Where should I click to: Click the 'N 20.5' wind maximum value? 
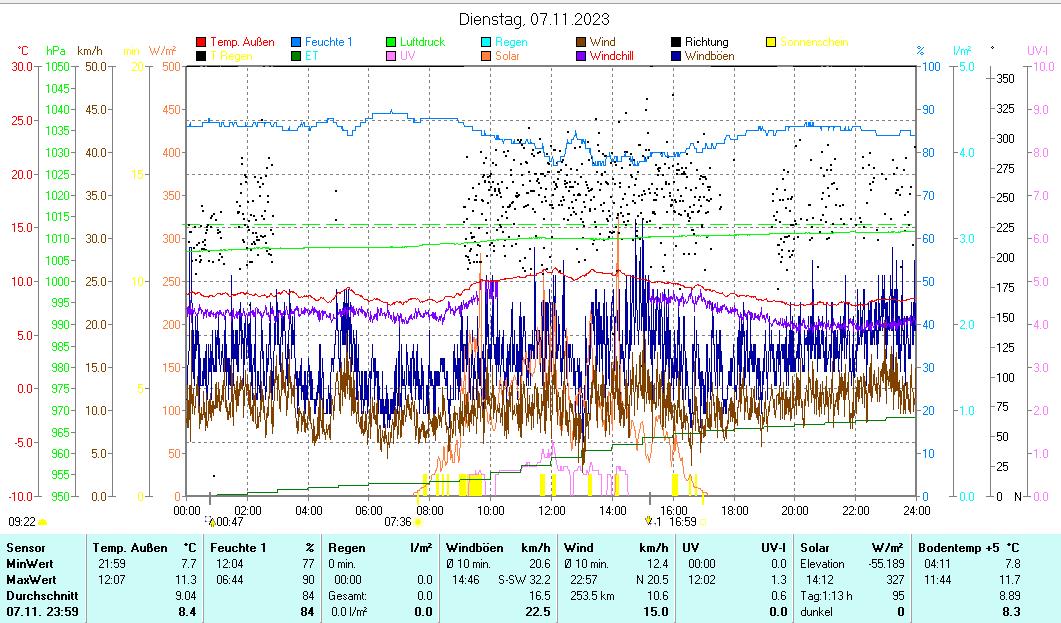tap(652, 580)
